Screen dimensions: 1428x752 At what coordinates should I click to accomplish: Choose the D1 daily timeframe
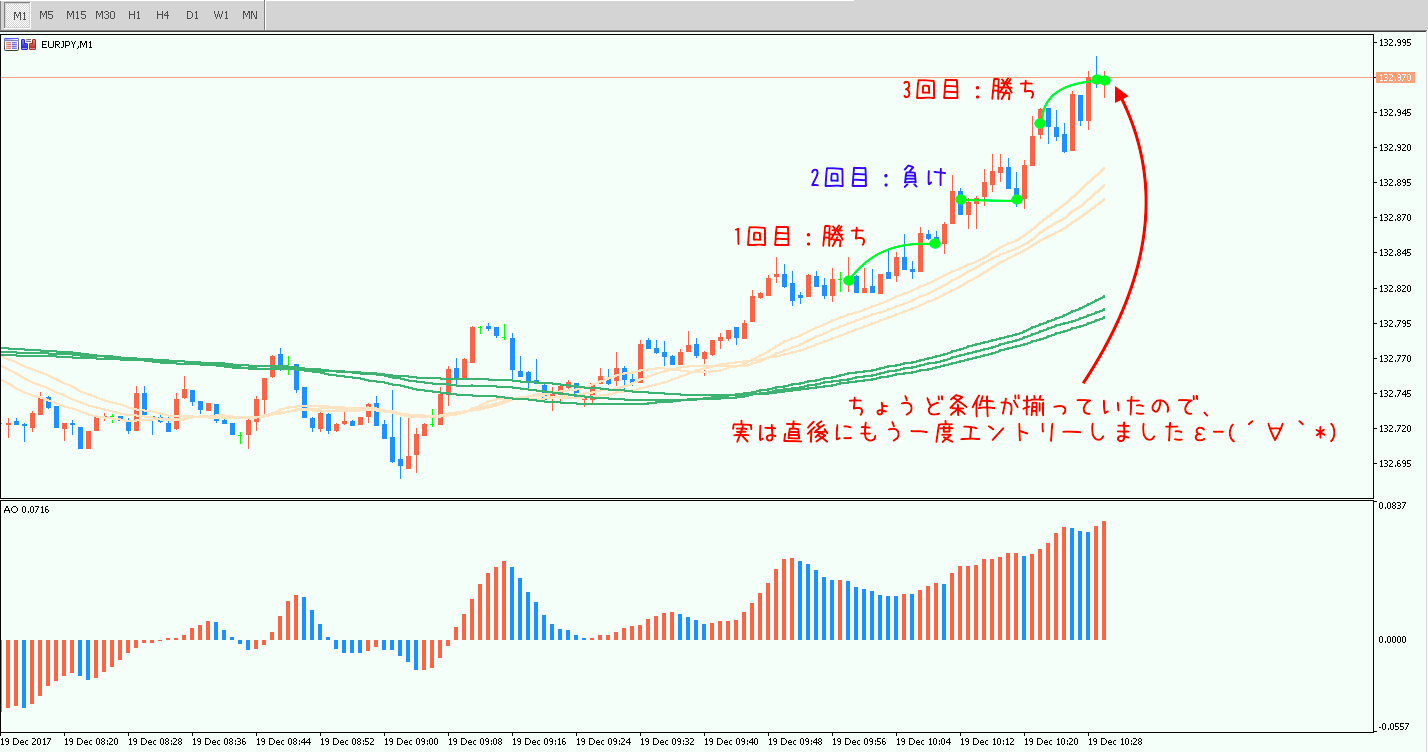tap(192, 15)
